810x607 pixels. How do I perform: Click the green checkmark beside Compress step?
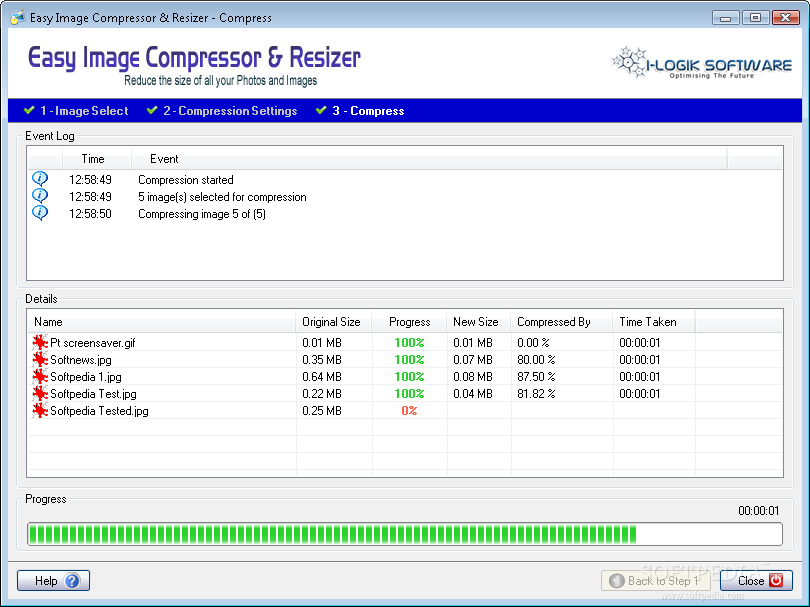pos(321,110)
